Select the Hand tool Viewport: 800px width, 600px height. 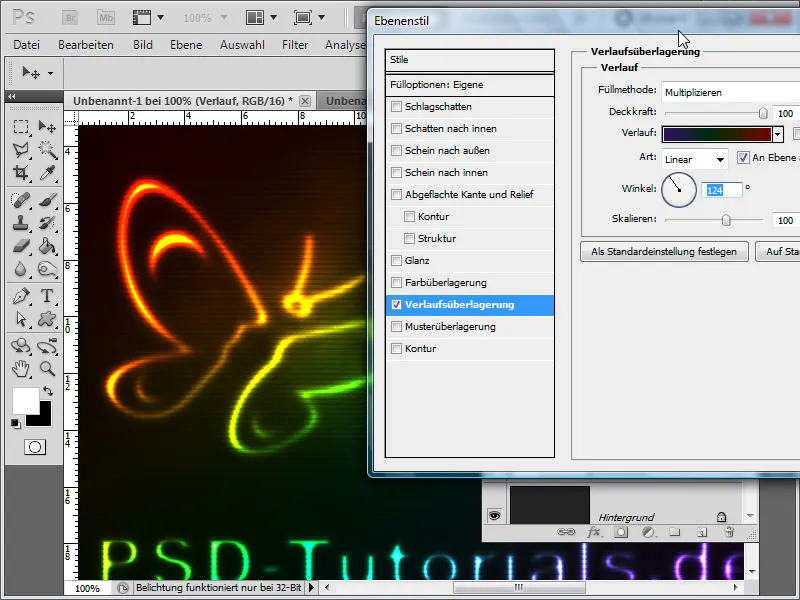tap(21, 368)
